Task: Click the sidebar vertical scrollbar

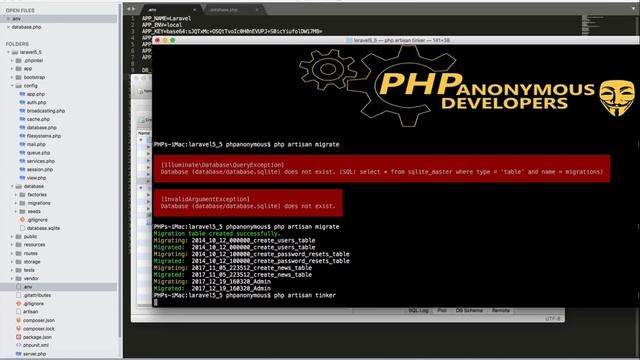Action: pyautogui.click(x=120, y=171)
